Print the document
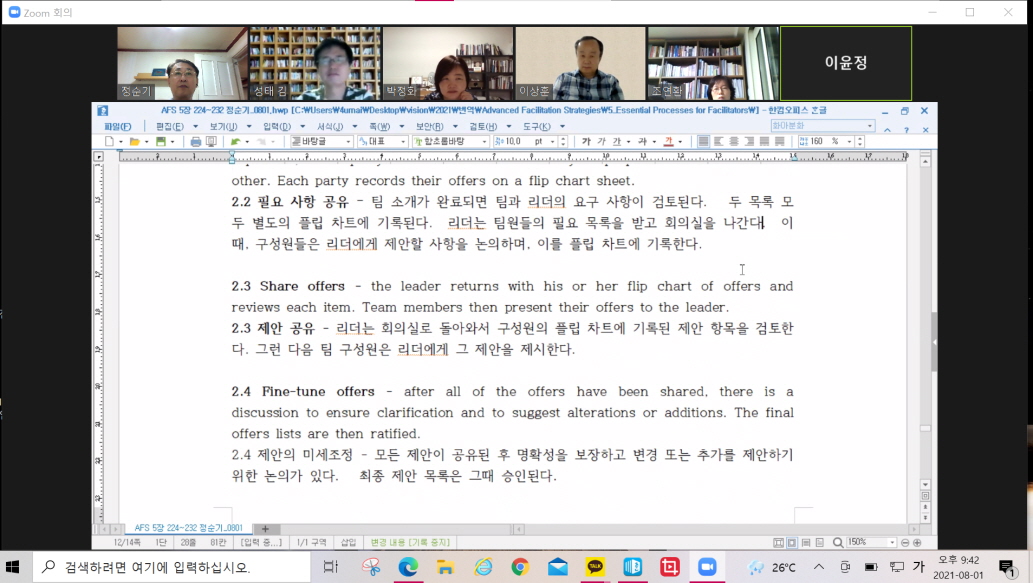 pos(198,141)
